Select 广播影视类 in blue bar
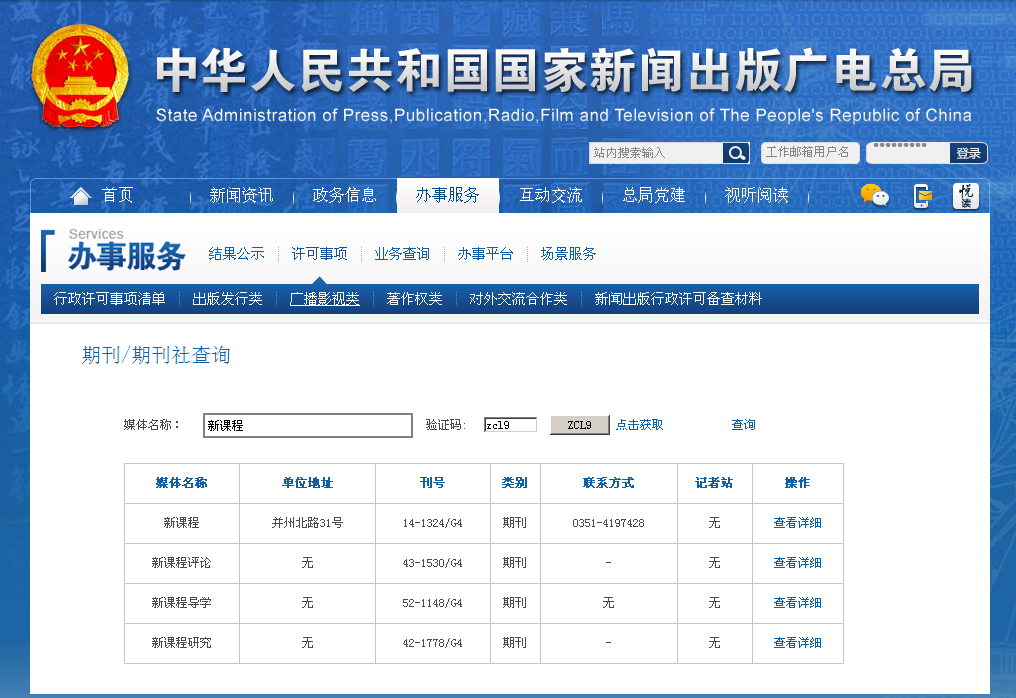 (x=325, y=299)
